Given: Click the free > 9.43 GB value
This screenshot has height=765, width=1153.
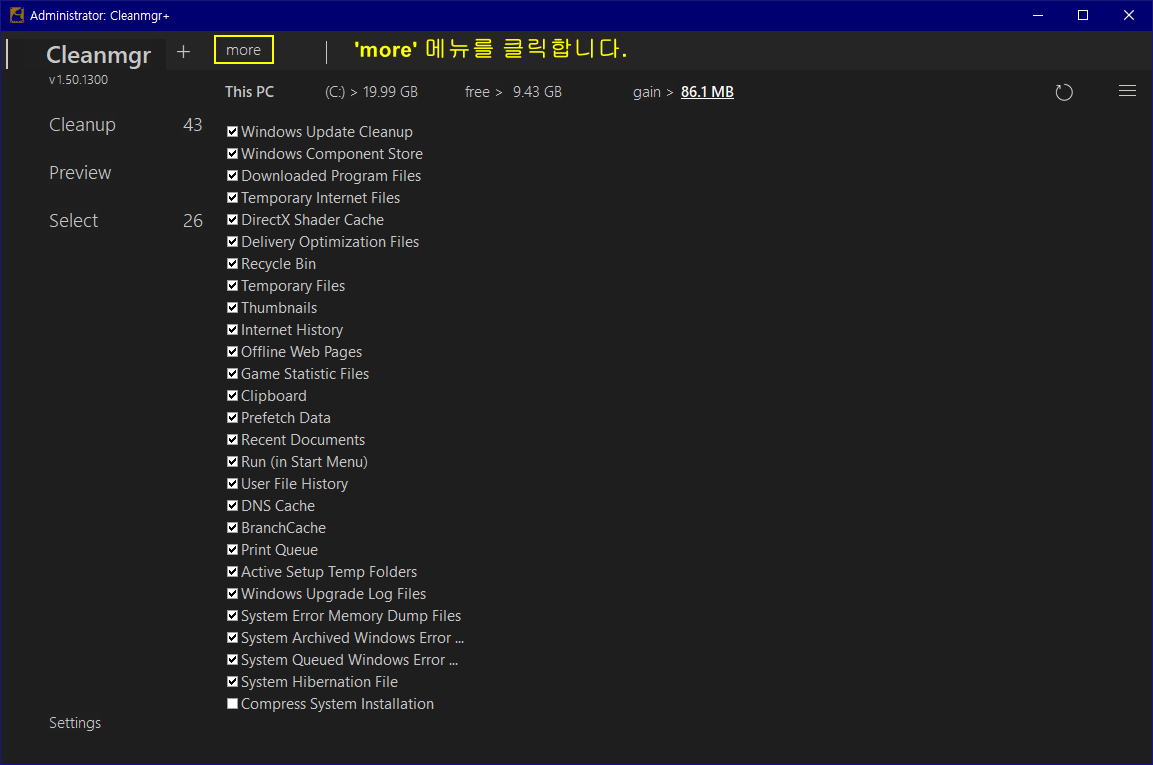Looking at the screenshot, I should pyautogui.click(x=513, y=92).
